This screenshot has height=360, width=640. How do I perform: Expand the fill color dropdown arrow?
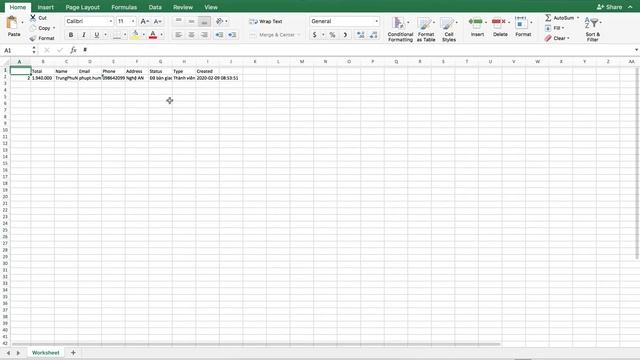[143, 35]
